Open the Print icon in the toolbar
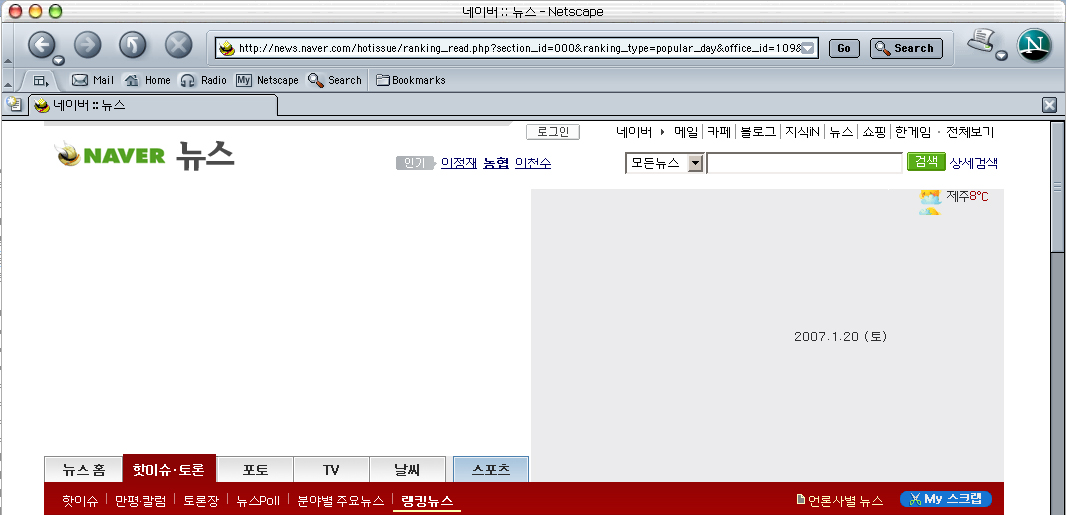The height and width of the screenshot is (515, 1066). [x=983, y=41]
